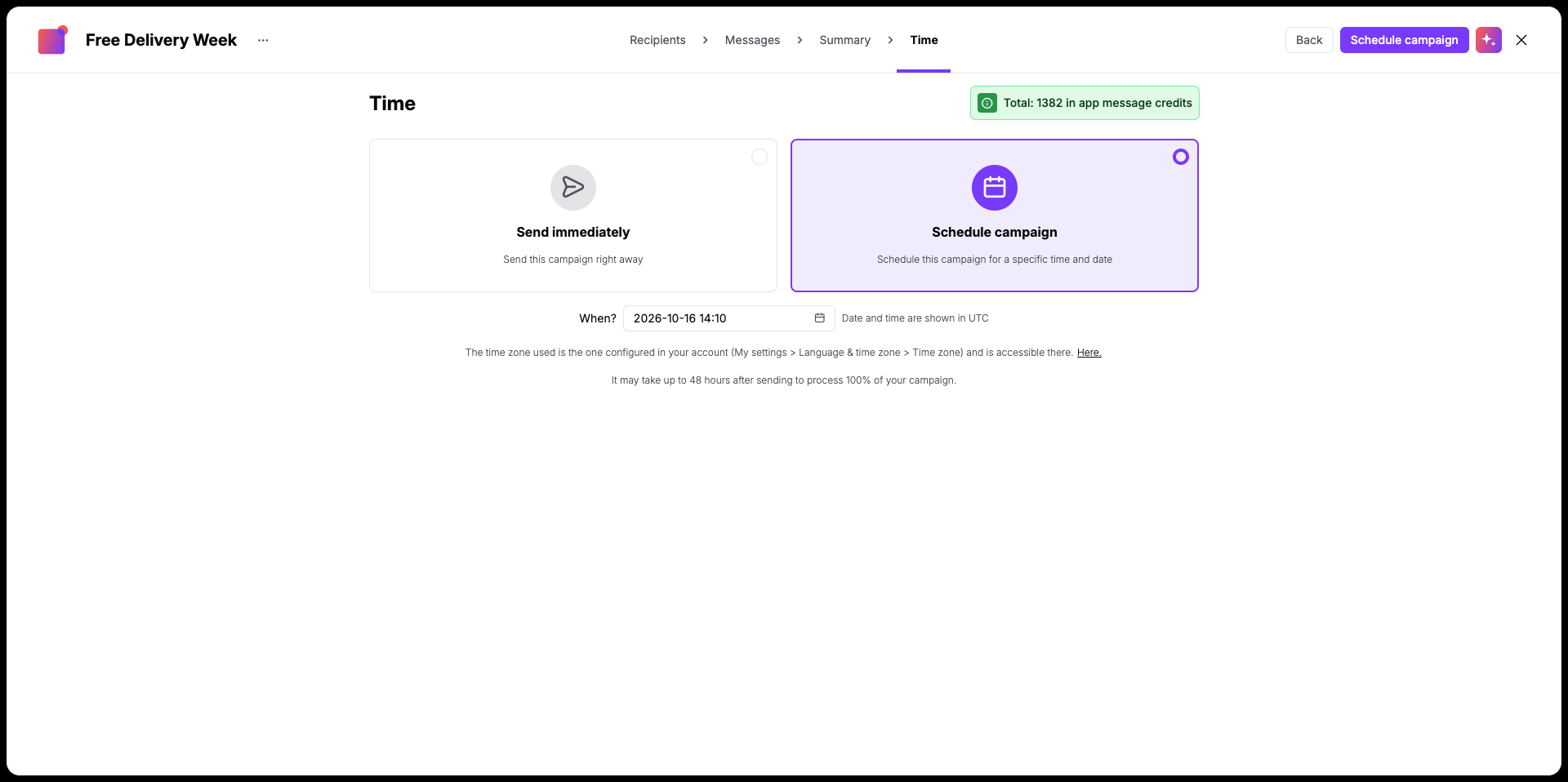1568x782 pixels.
Task: Click the Send immediately card title
Action: (x=573, y=233)
